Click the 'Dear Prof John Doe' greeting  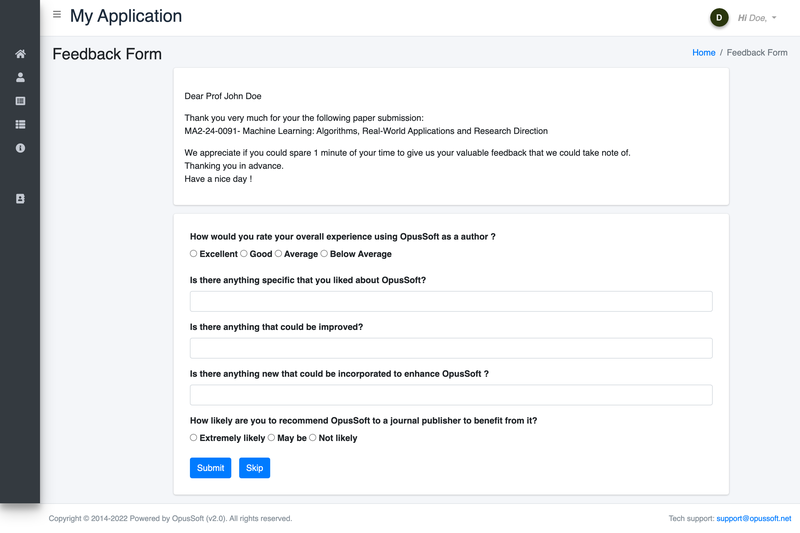pos(223,96)
